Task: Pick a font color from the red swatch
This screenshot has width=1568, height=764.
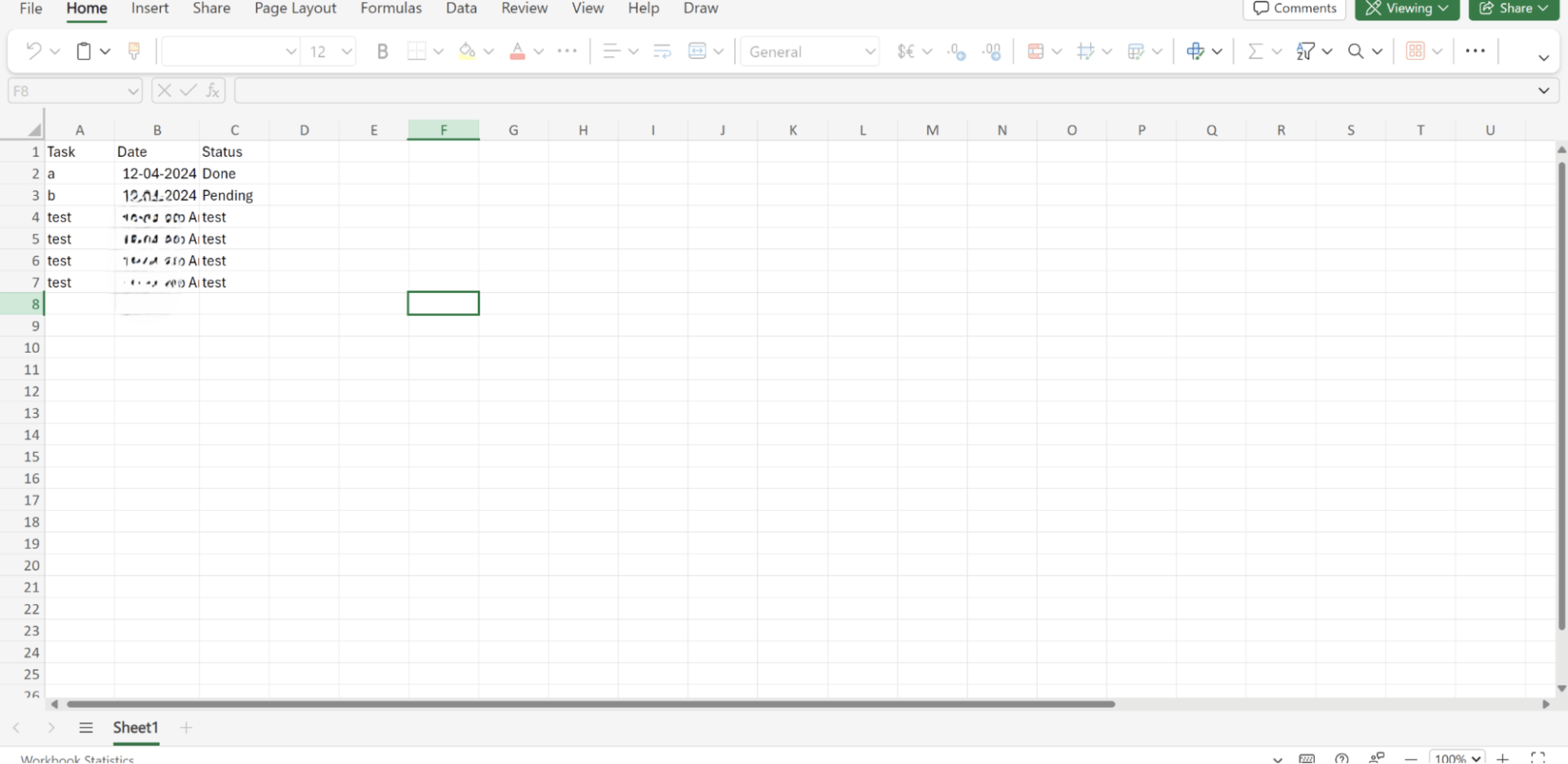Action: (517, 57)
